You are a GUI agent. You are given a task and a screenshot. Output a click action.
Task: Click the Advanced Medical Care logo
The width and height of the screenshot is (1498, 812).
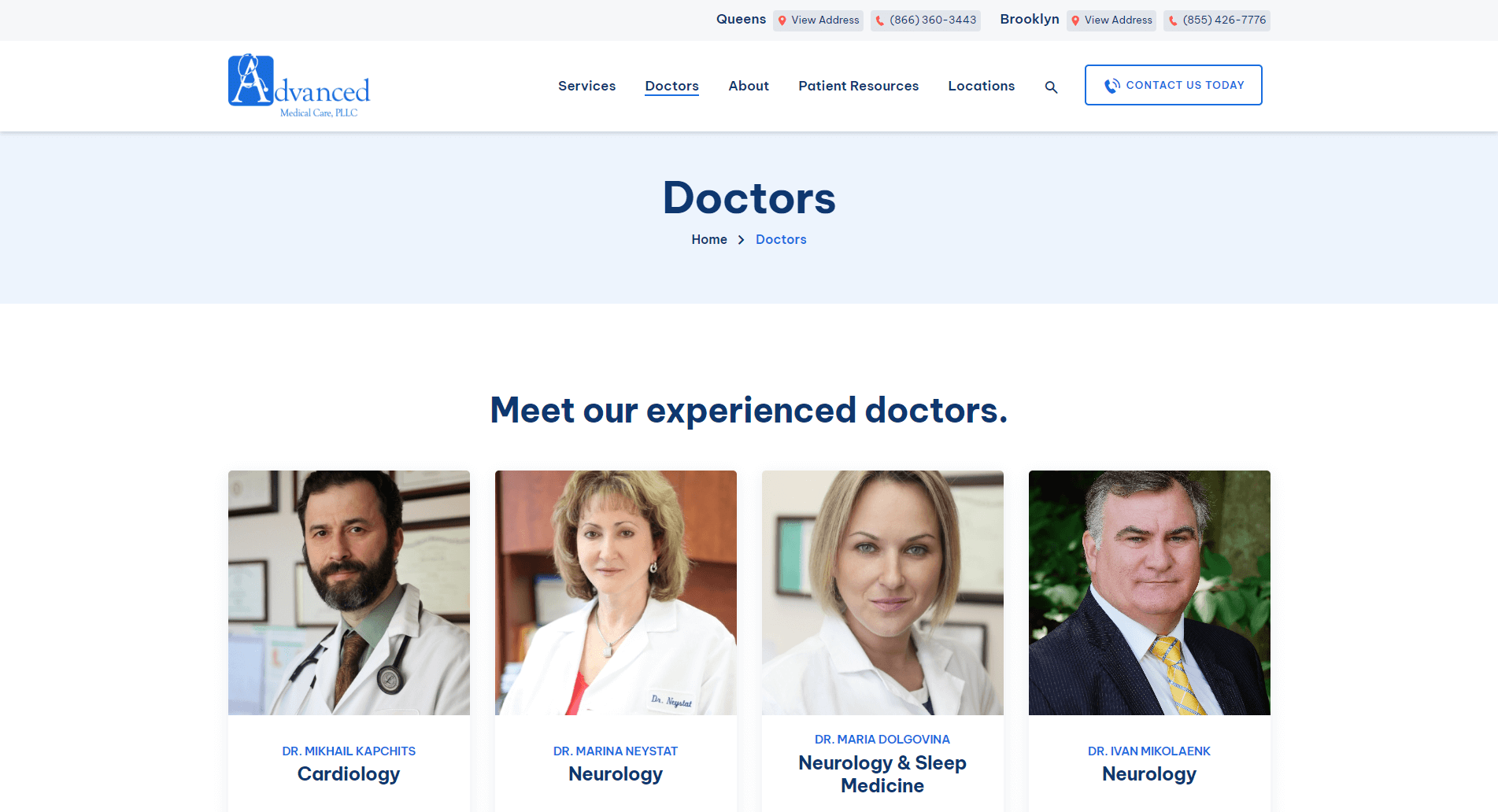[299, 86]
